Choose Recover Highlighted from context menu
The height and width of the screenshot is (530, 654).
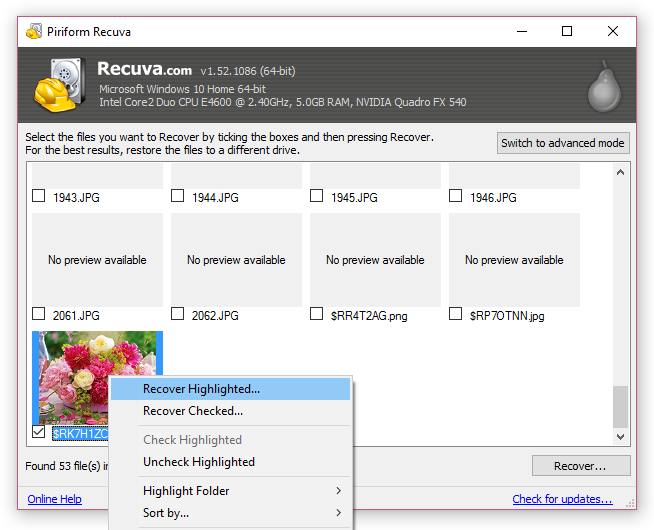(x=230, y=389)
